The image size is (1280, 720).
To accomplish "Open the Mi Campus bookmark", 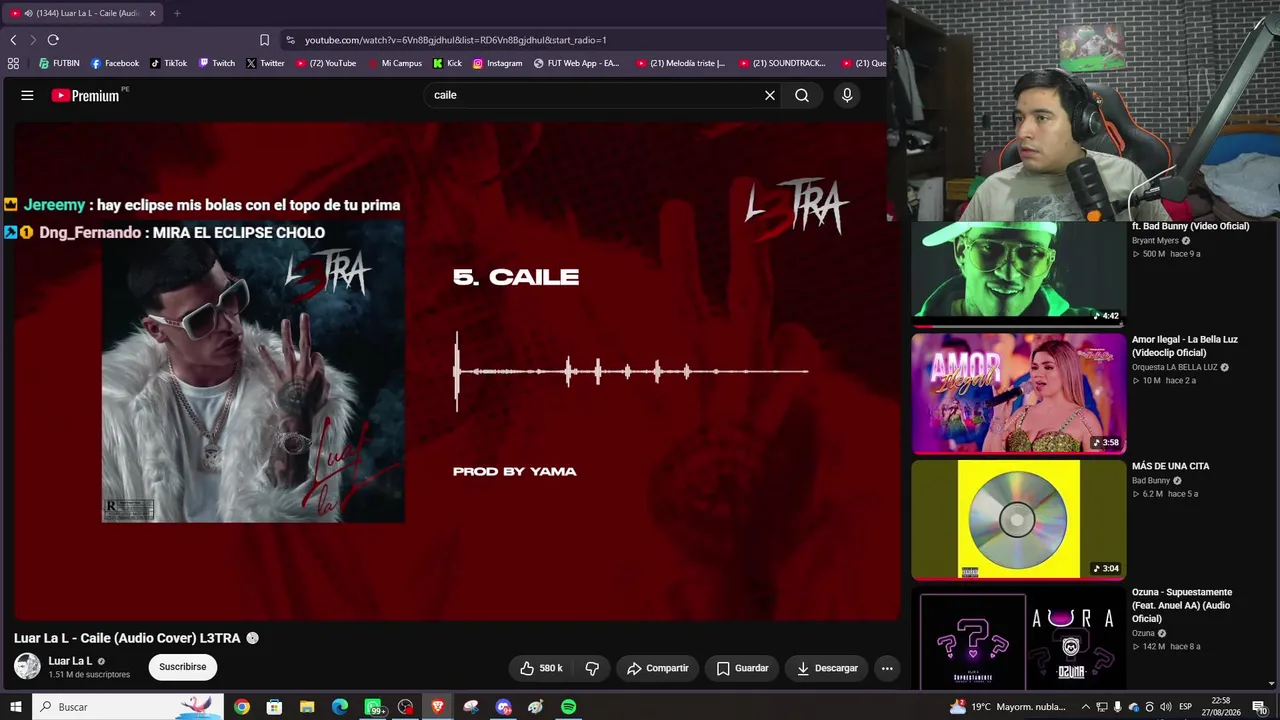I will (x=395, y=63).
